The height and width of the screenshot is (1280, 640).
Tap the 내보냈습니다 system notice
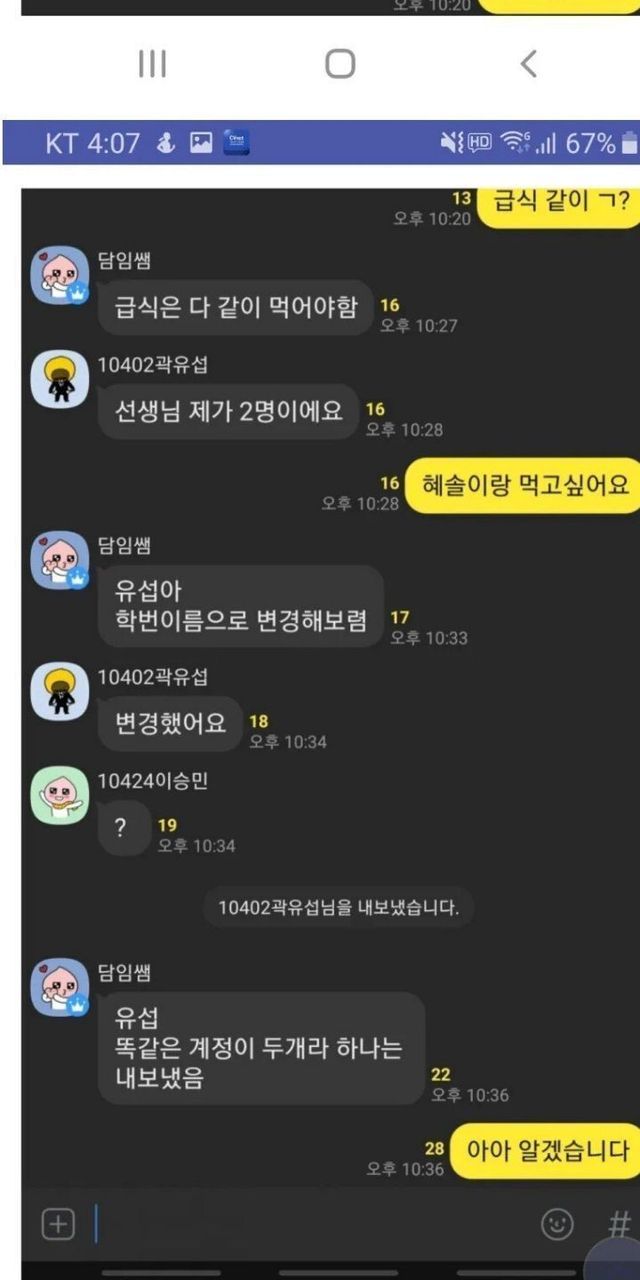(x=339, y=908)
